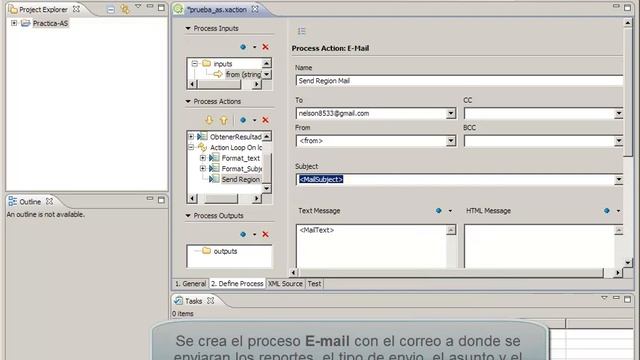Click the Name field Send Region Mail

tap(459, 81)
